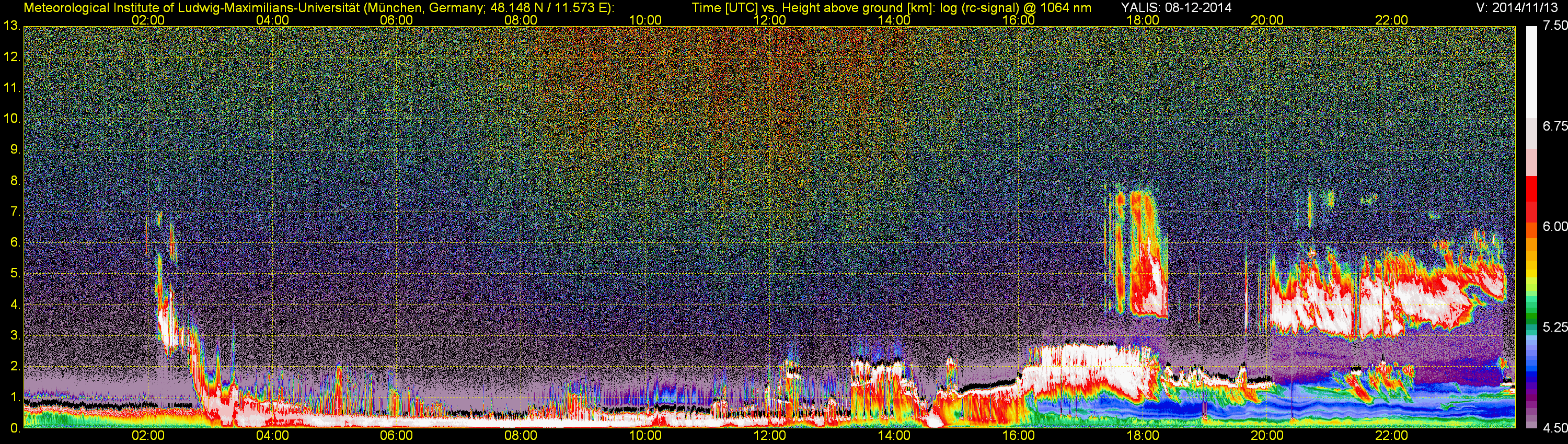The image size is (1568, 444).
Task: Click the 20:00 label on the bottom time axis
Action: pyautogui.click(x=1267, y=436)
